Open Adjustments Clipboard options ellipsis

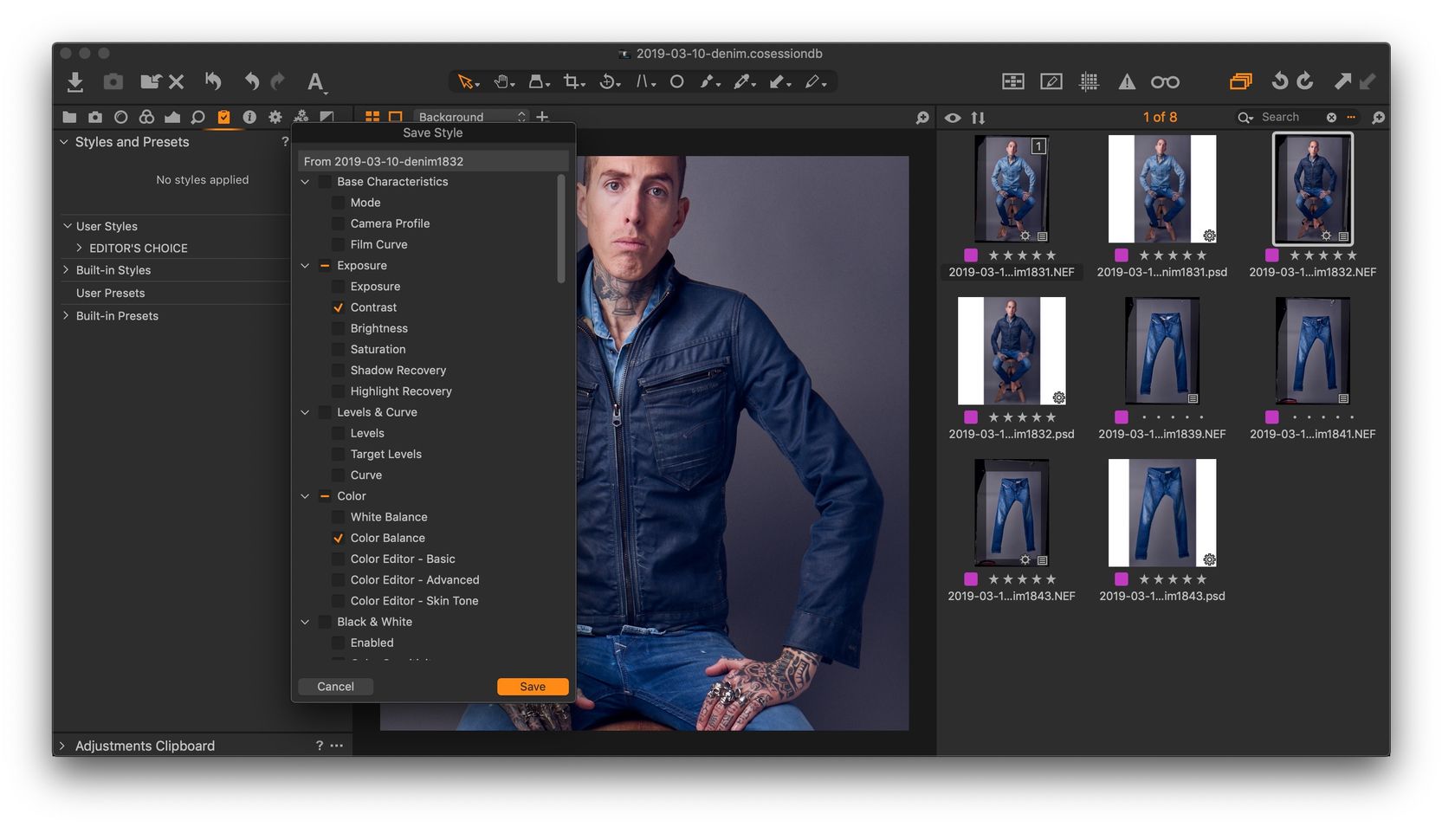tap(337, 746)
